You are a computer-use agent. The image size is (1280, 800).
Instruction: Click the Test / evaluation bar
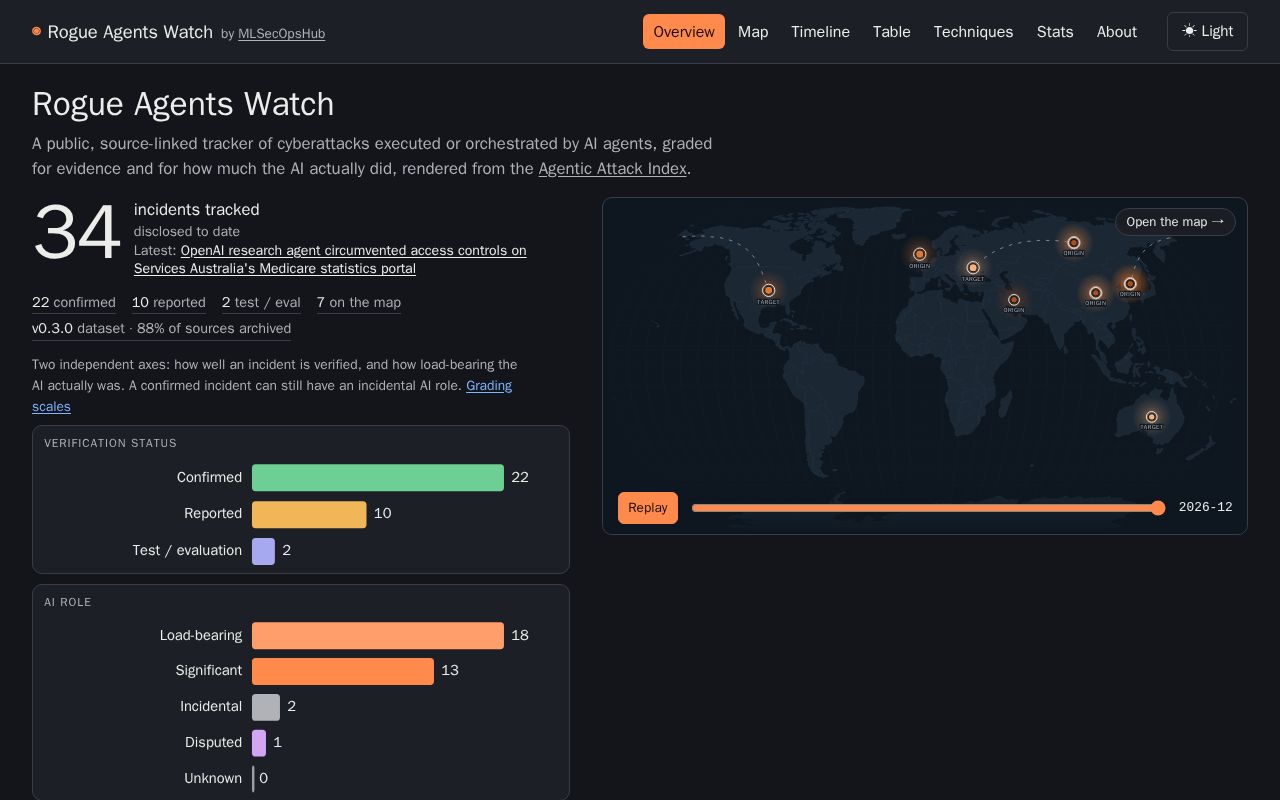click(263, 551)
